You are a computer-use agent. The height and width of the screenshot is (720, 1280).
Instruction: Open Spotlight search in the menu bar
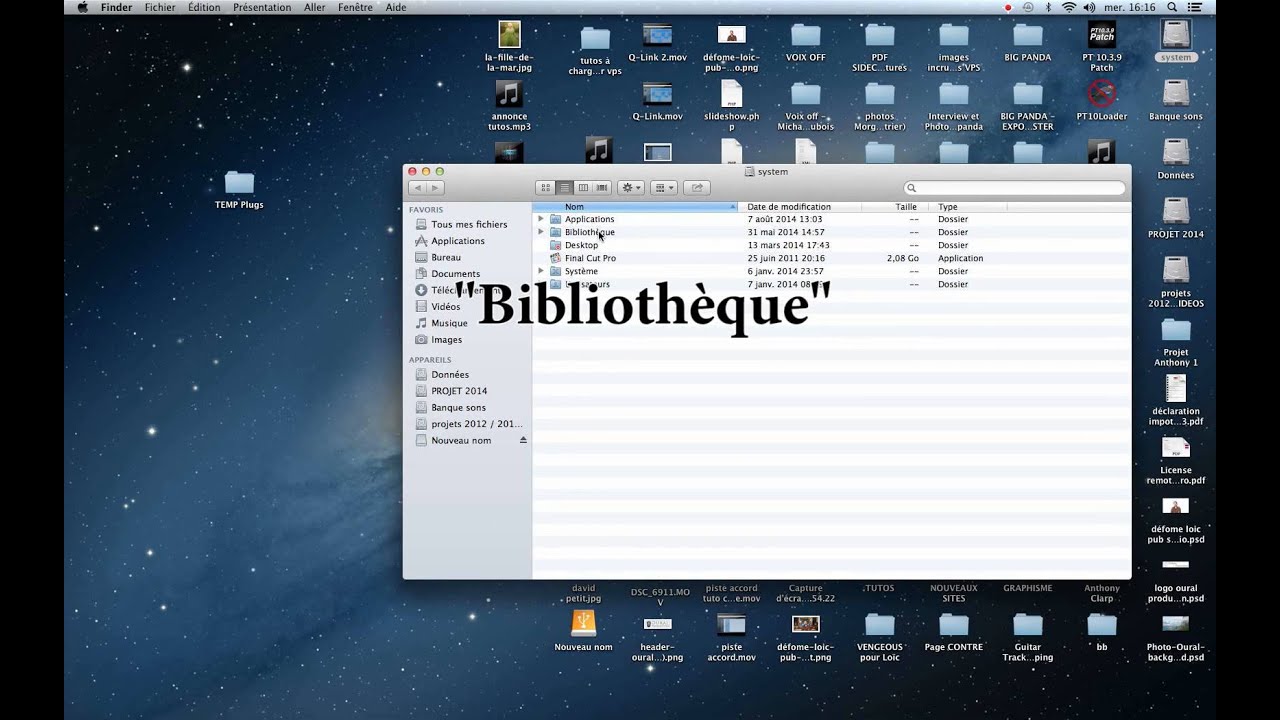1171,7
